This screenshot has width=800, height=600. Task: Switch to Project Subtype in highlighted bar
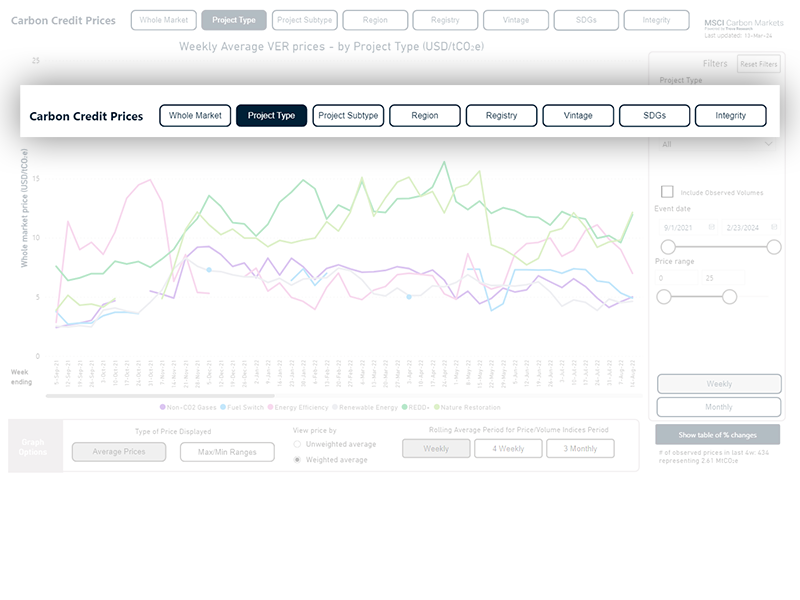pyautogui.click(x=348, y=116)
